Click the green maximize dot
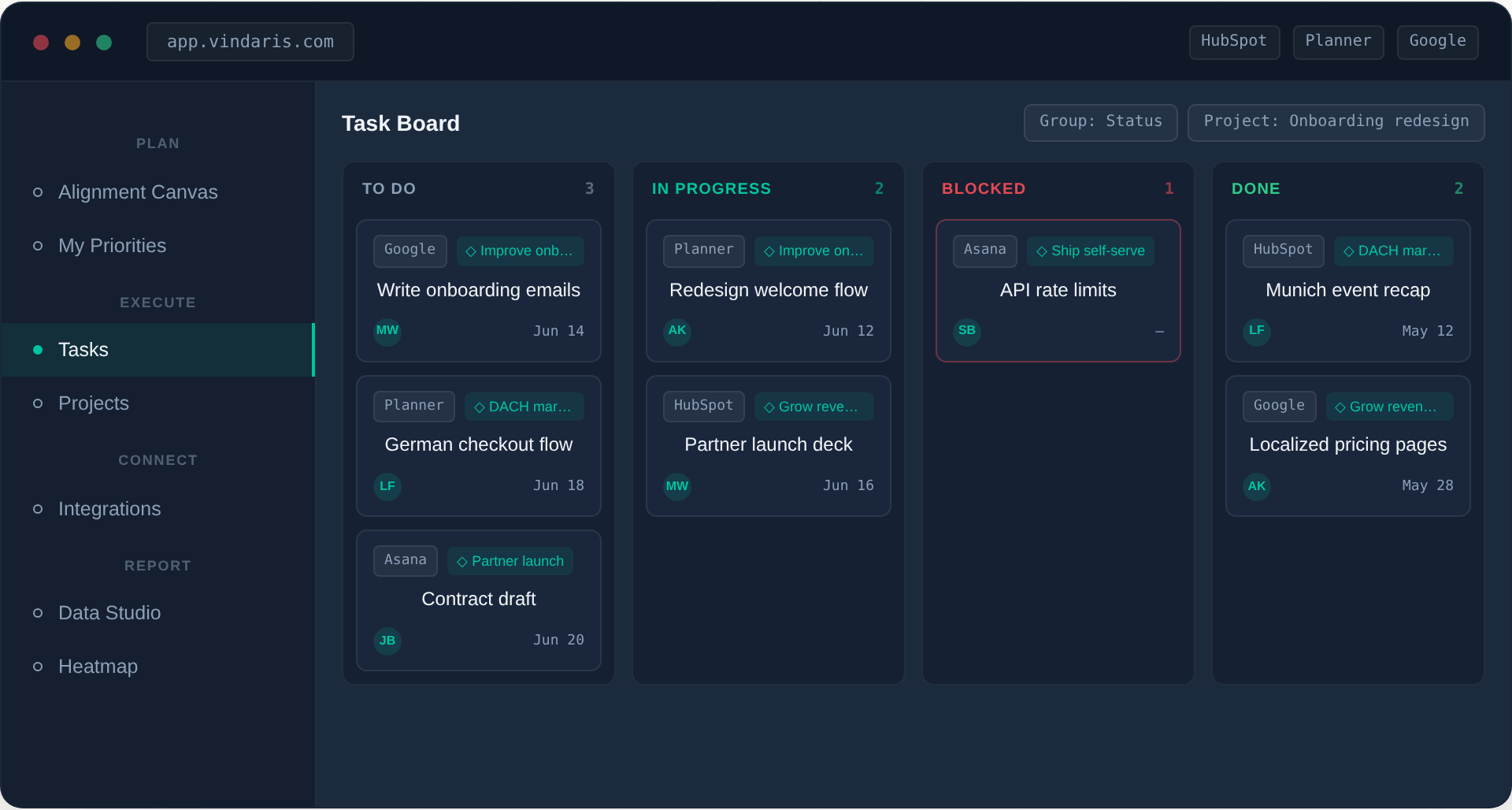Screen dimensions: 1512x810 [104, 43]
